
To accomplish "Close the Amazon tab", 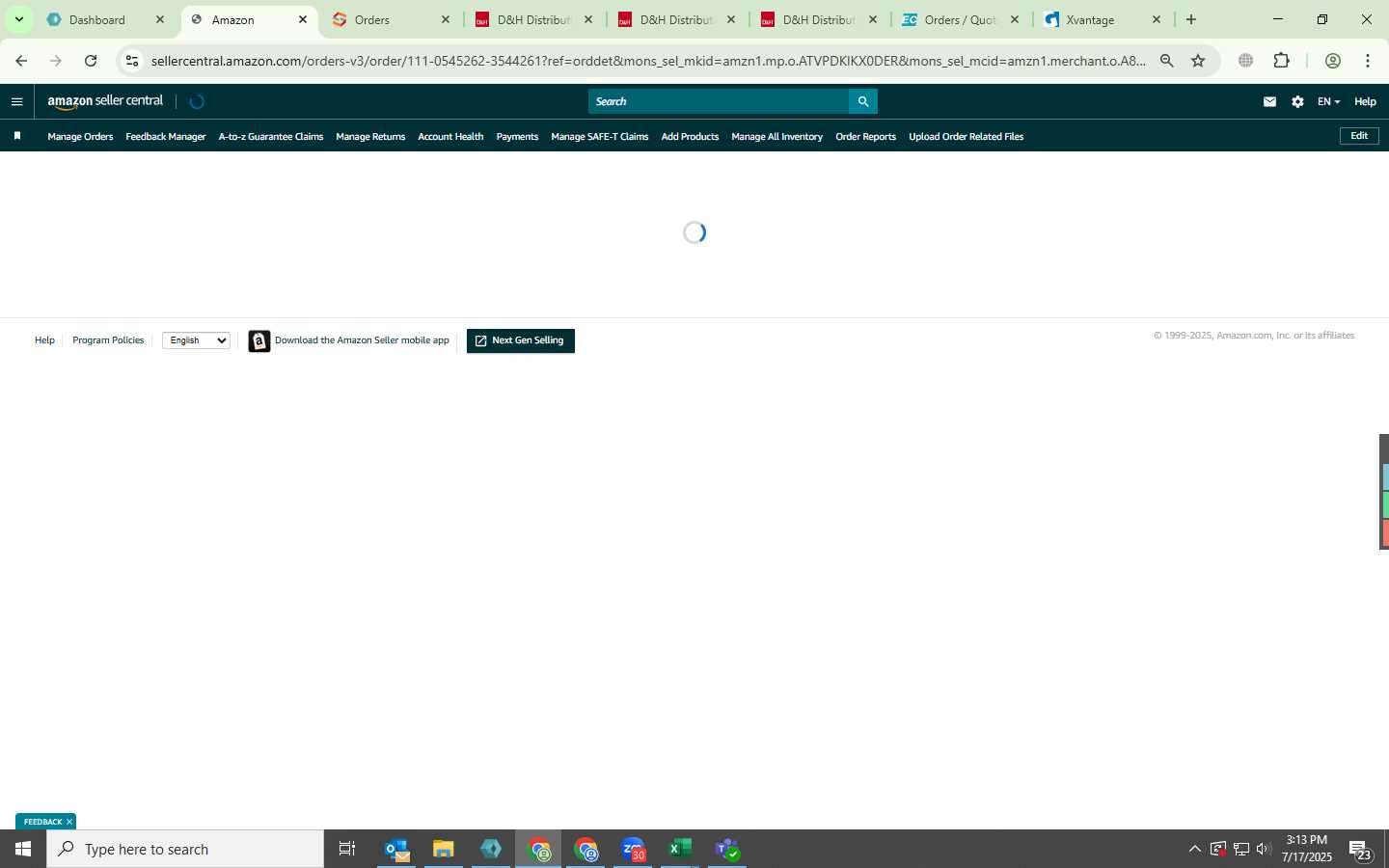I will [303, 19].
